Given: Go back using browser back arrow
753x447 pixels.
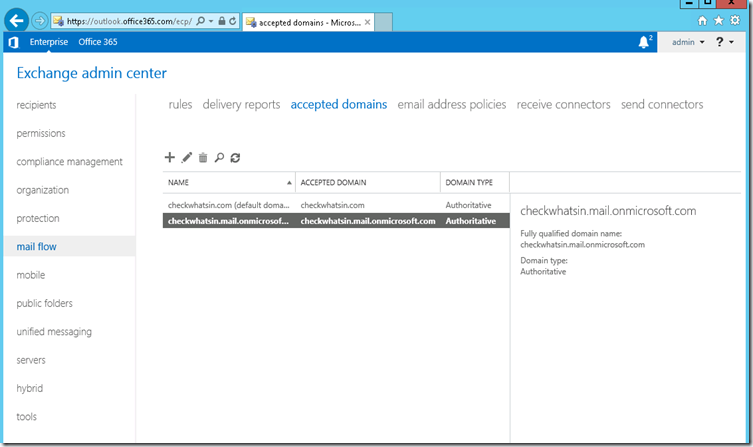Looking at the screenshot, I should [x=16, y=21].
